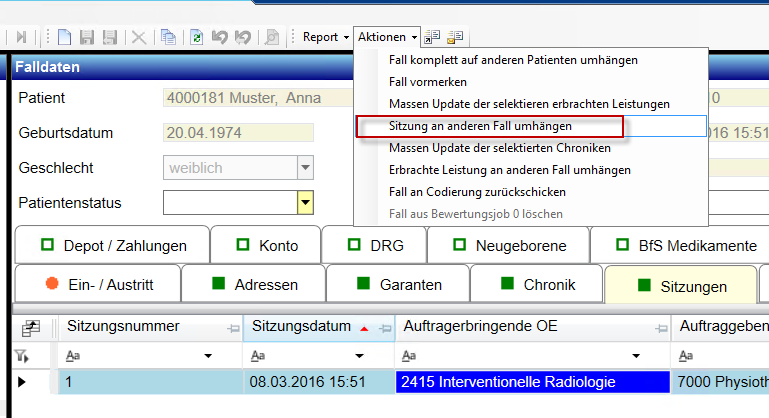Open the Ein- / Austritt tab
Image resolution: width=769 pixels, height=418 pixels.
pyautogui.click(x=98, y=284)
